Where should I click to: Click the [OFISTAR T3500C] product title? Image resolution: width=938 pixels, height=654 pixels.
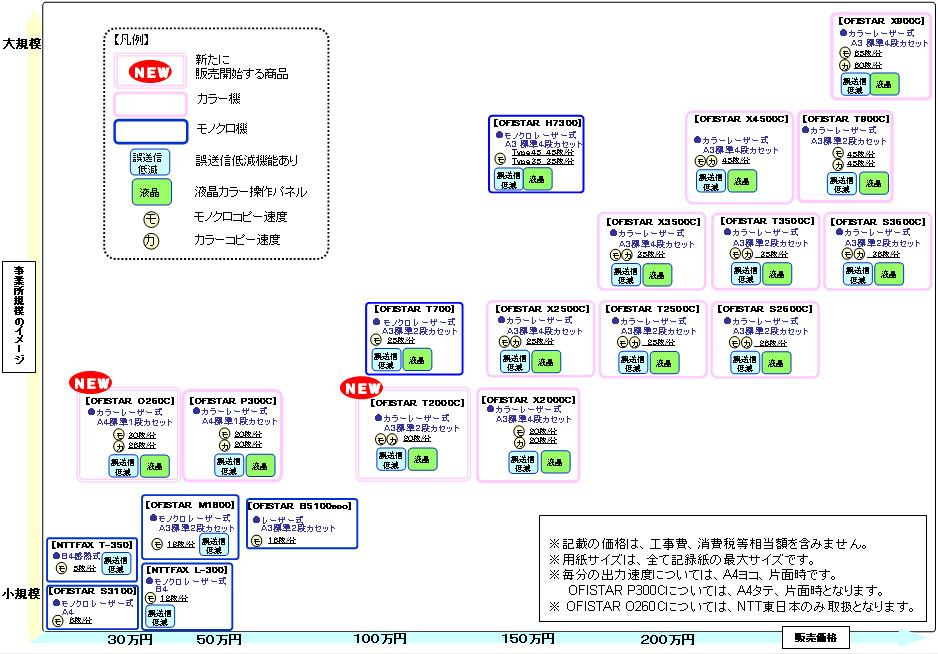pyautogui.click(x=768, y=221)
